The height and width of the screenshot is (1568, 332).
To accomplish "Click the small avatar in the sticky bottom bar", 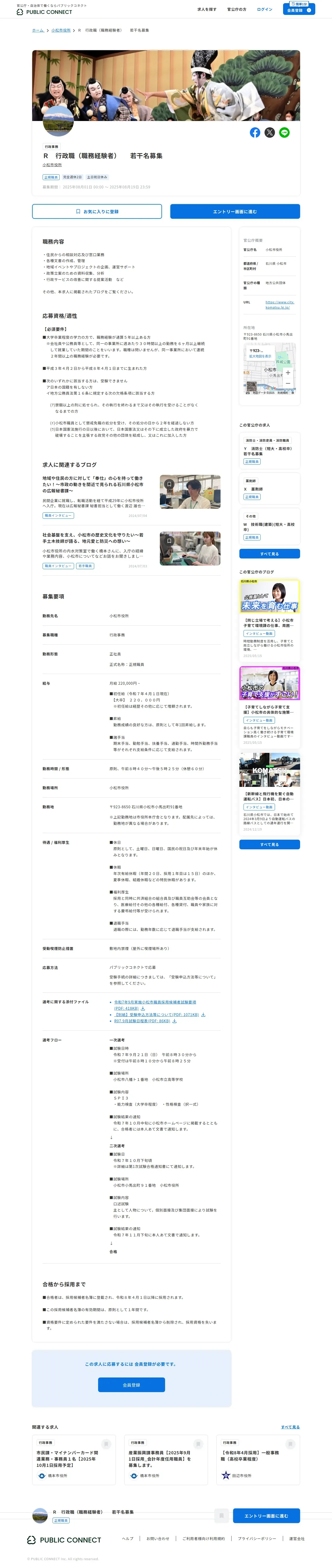I will [40, 1516].
